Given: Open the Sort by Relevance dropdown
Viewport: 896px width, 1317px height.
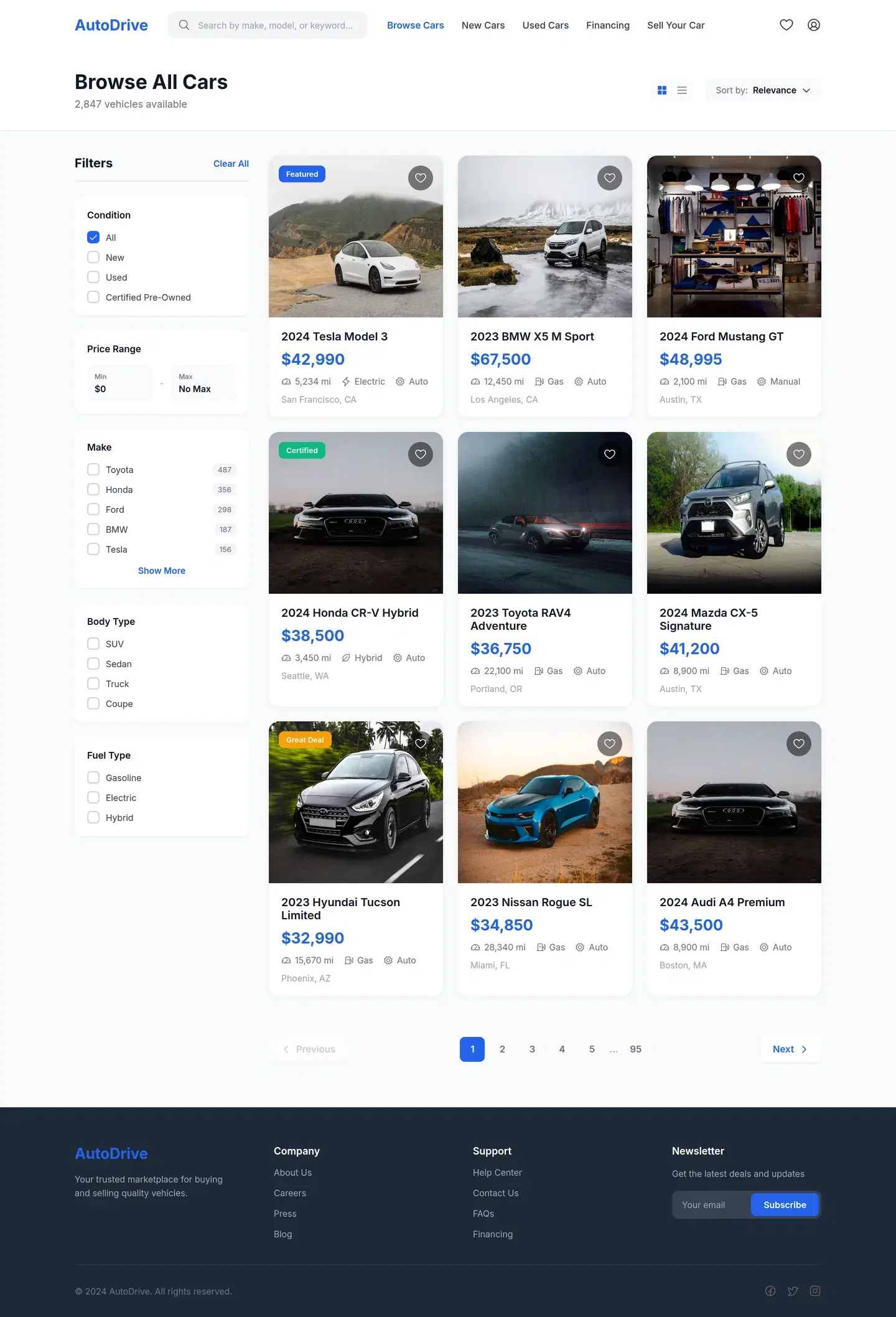Looking at the screenshot, I should point(763,90).
